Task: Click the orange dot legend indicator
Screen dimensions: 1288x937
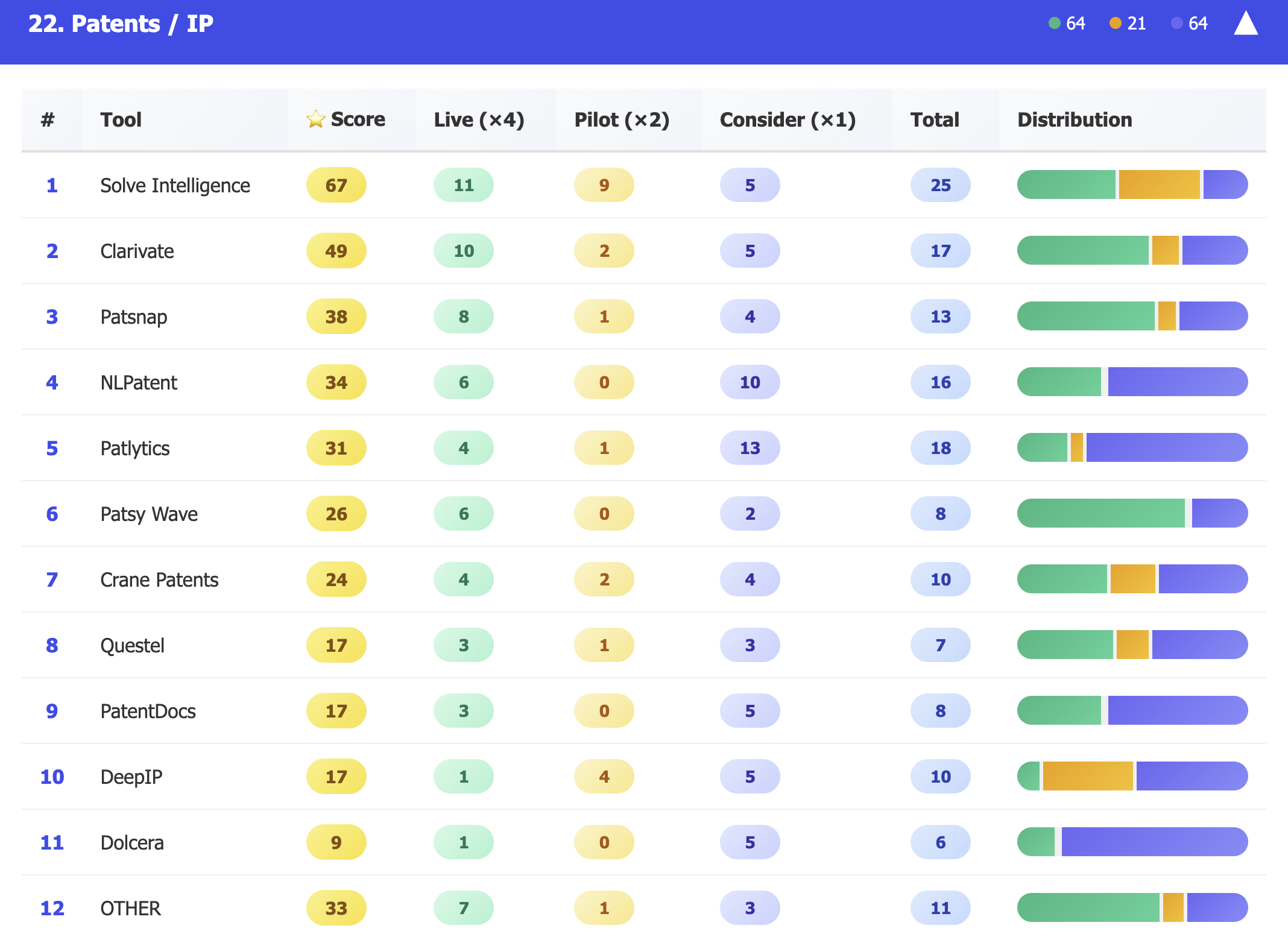Action: click(x=1116, y=24)
